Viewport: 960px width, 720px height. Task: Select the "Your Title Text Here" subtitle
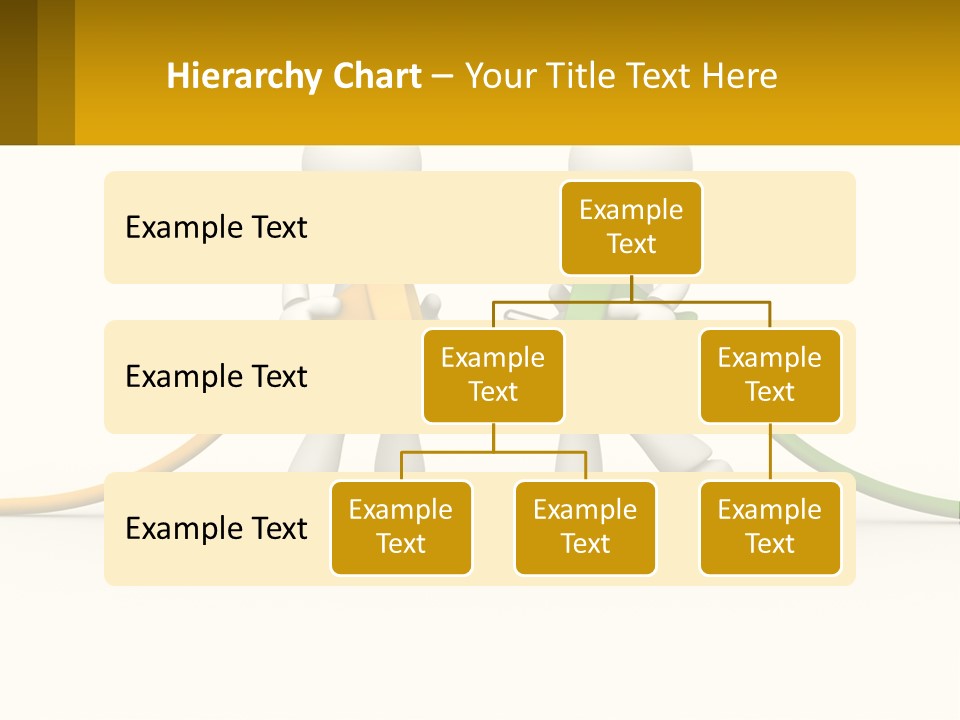click(x=620, y=76)
